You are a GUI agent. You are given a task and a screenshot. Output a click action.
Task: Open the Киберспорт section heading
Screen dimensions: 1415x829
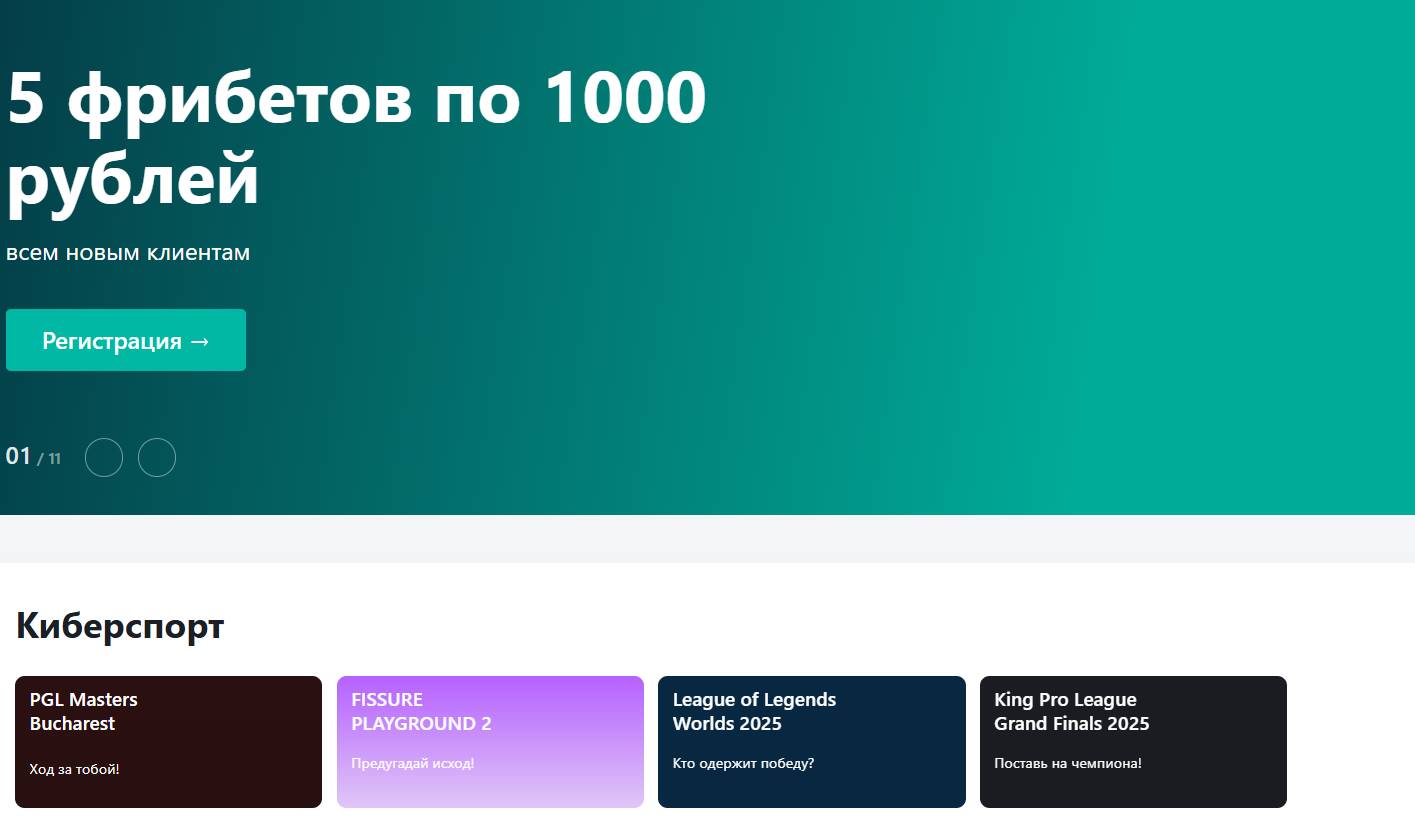[120, 627]
